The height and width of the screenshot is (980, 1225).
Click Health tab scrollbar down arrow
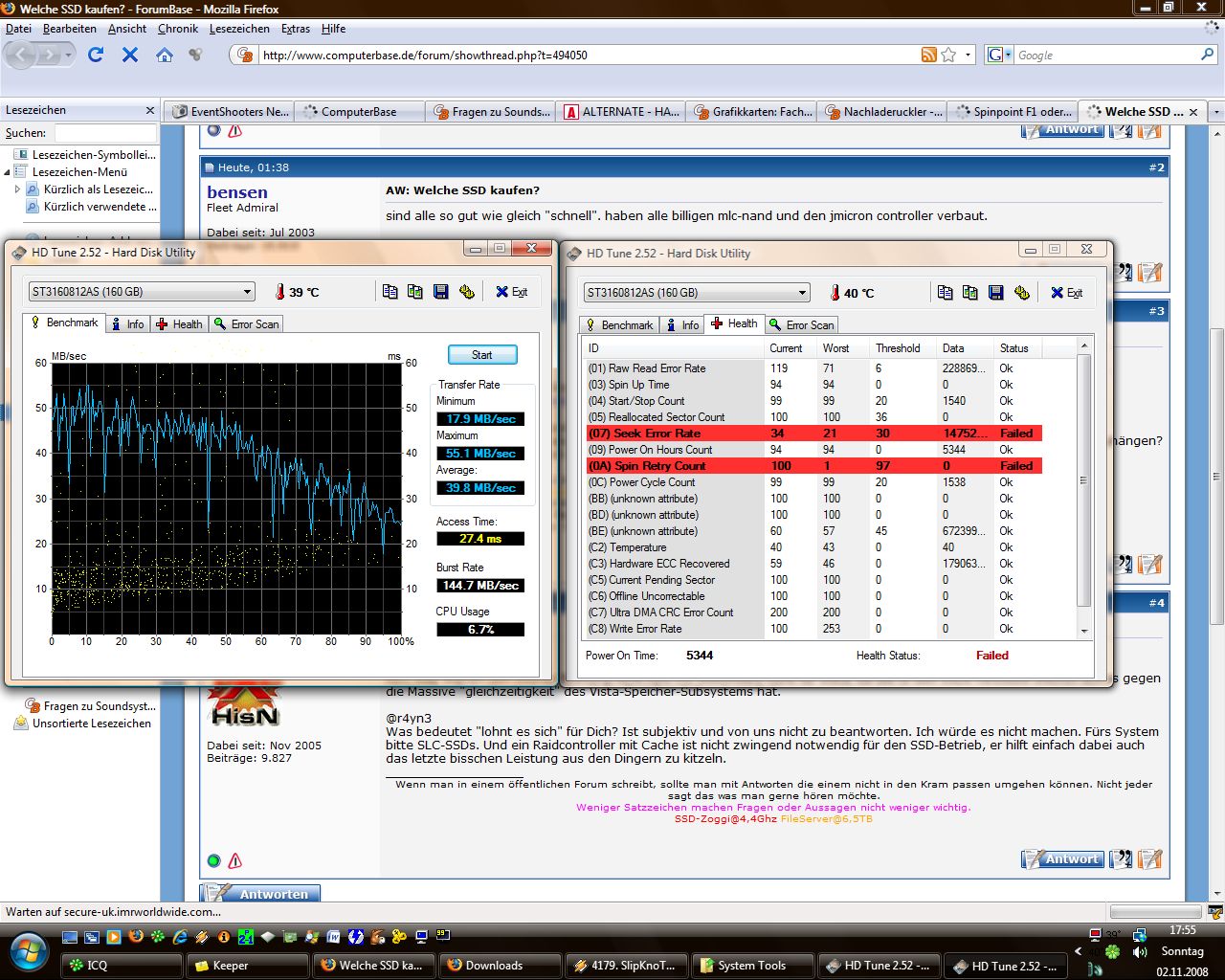(1084, 631)
